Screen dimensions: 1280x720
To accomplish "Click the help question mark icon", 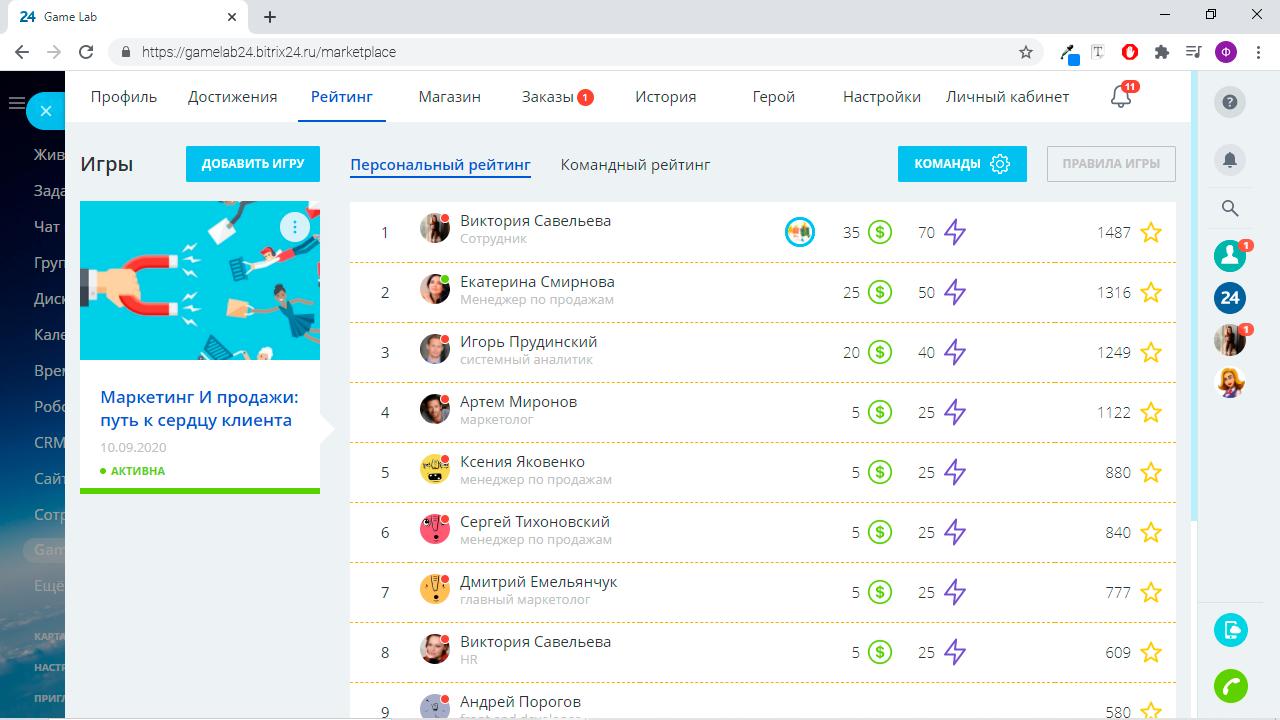I will coord(1230,102).
